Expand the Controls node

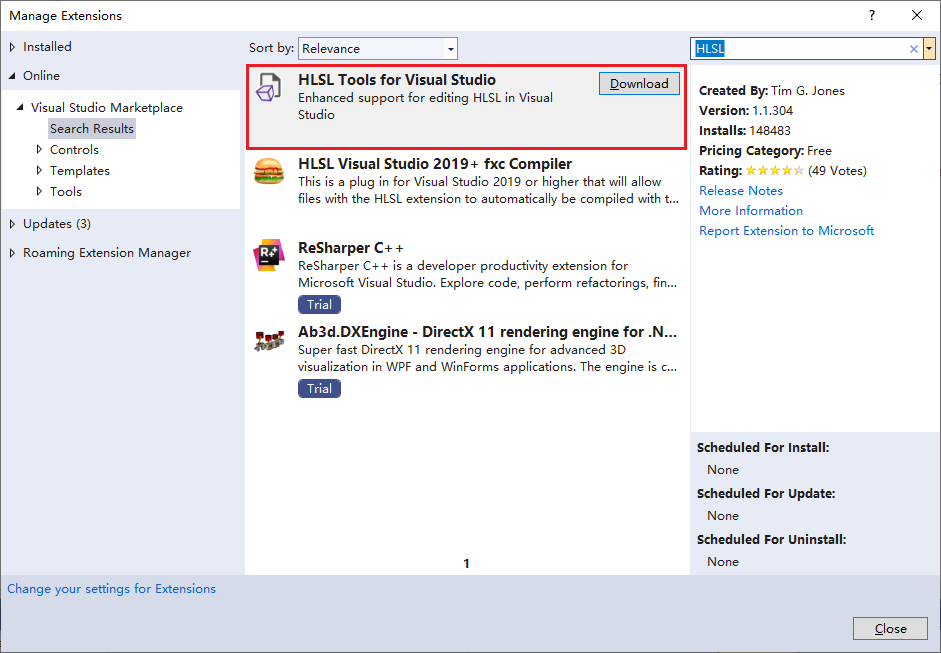coord(39,149)
